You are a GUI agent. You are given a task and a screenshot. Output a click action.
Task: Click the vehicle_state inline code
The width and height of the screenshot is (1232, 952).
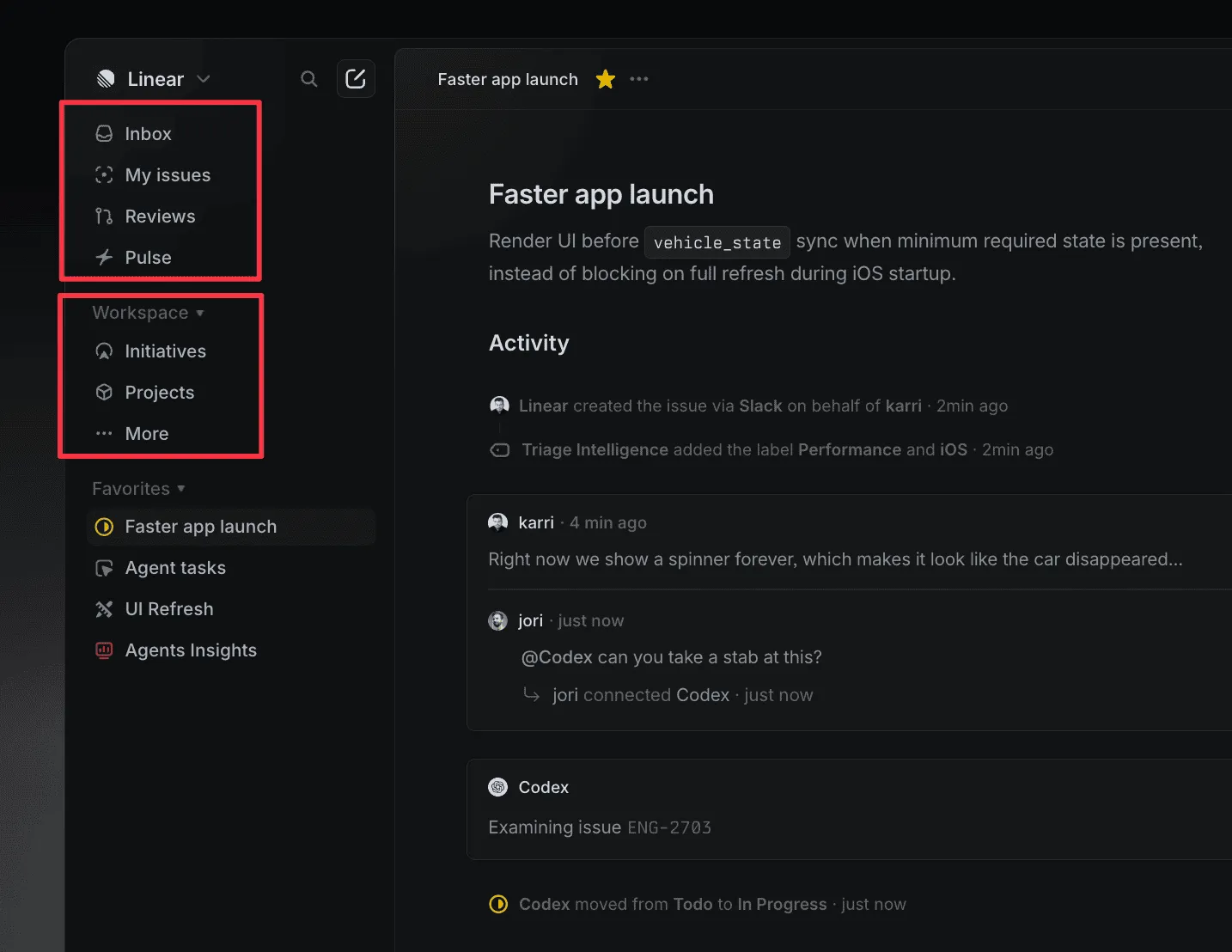point(717,242)
